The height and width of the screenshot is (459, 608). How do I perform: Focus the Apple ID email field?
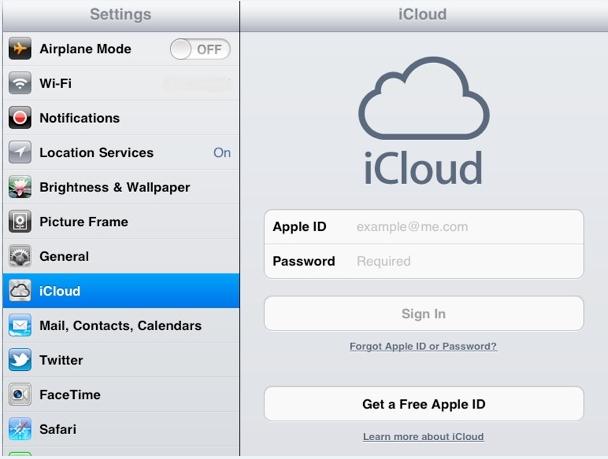click(424, 227)
